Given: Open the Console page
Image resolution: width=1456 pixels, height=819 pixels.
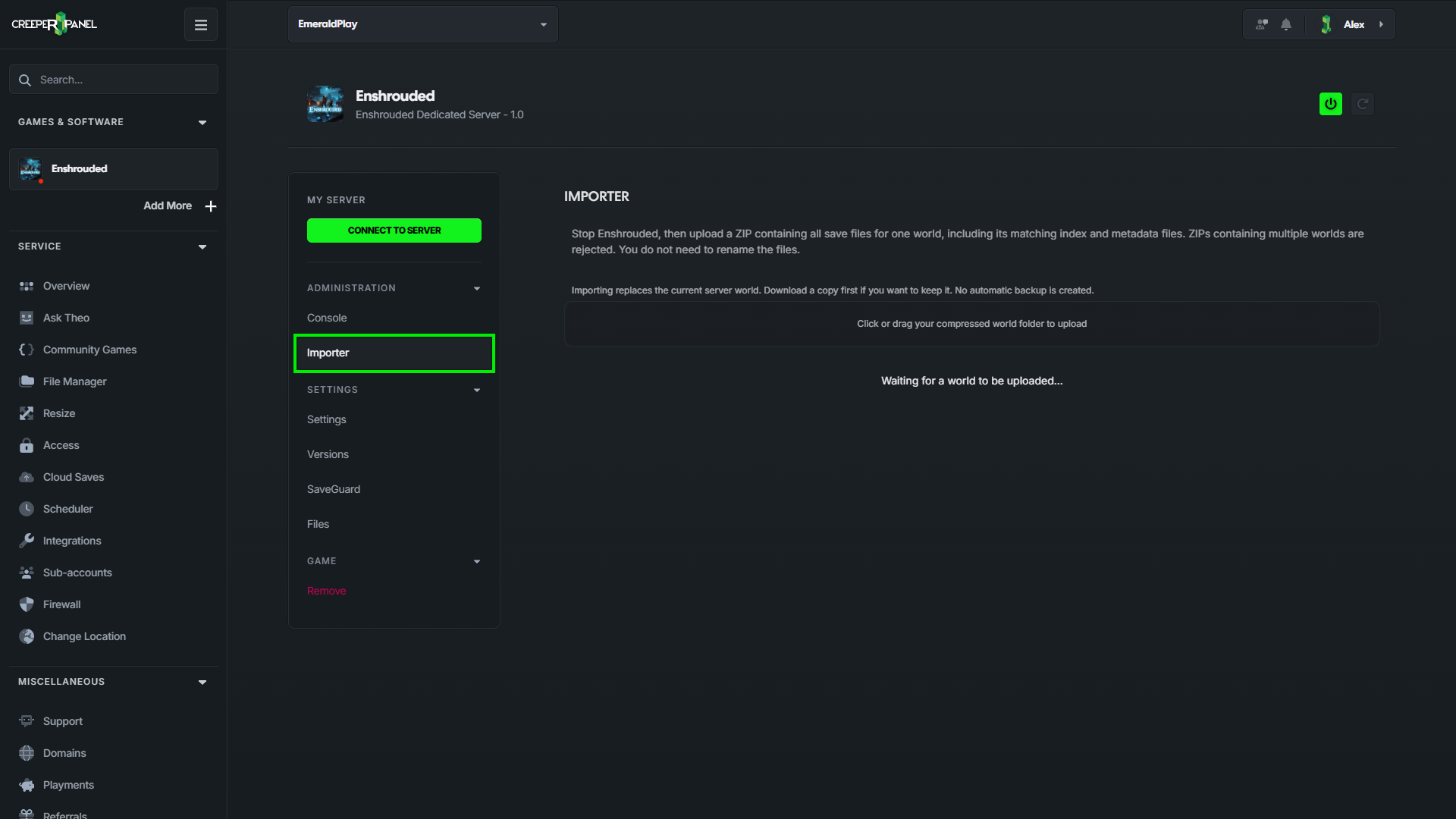Looking at the screenshot, I should 327,318.
